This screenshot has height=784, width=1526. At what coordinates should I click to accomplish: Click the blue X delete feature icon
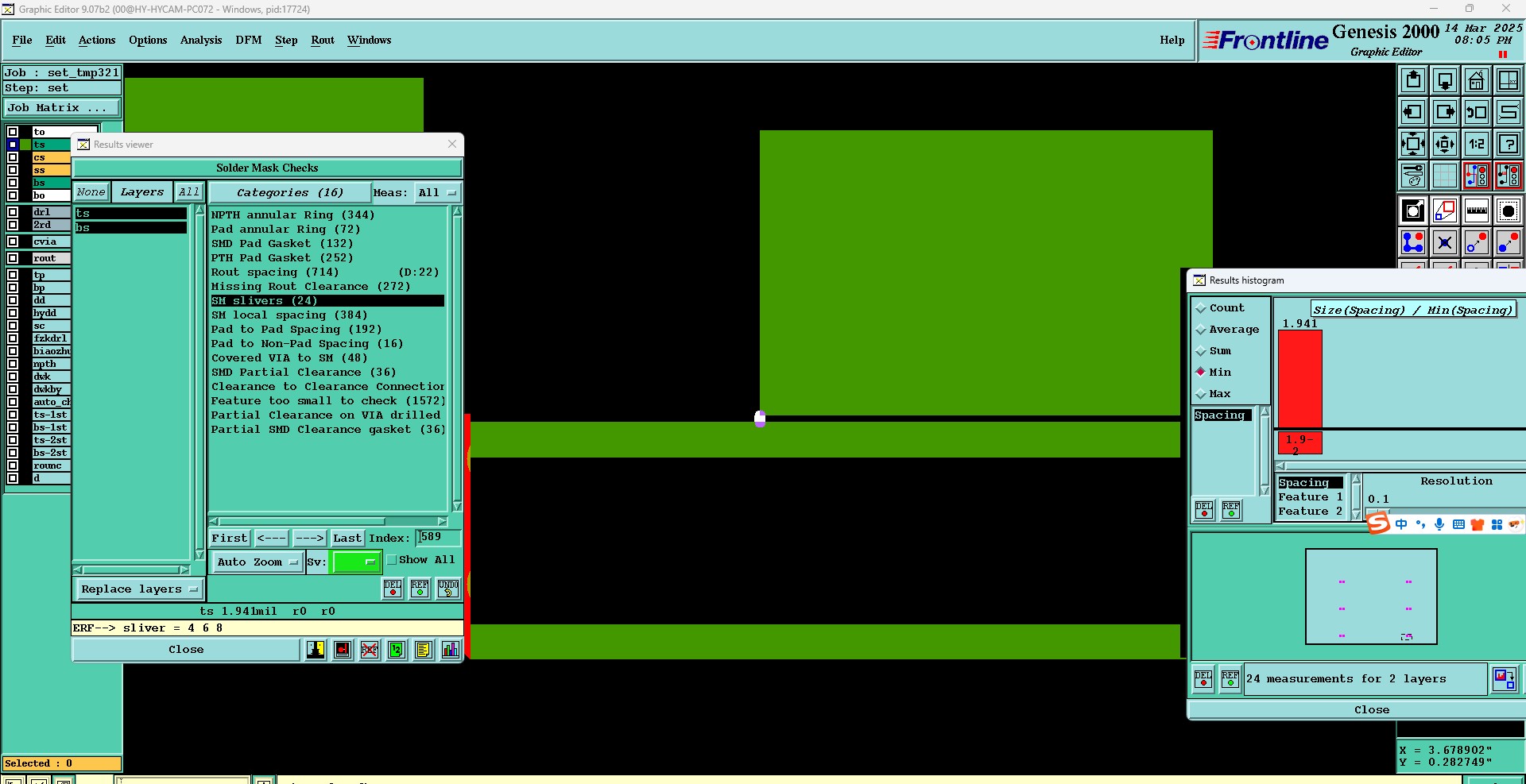point(1445,242)
